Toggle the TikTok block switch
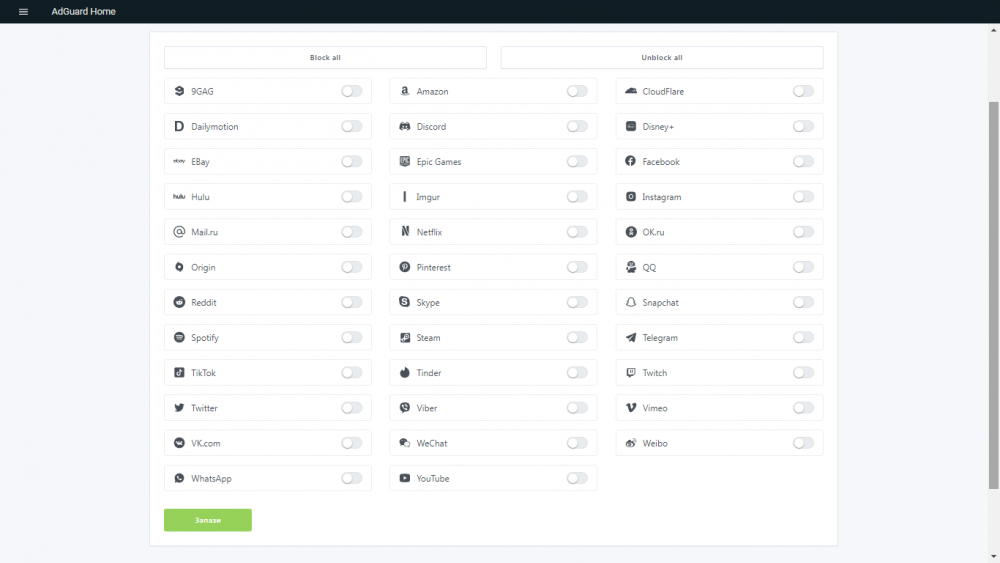Screen dimensions: 1000x563 click(x=351, y=373)
